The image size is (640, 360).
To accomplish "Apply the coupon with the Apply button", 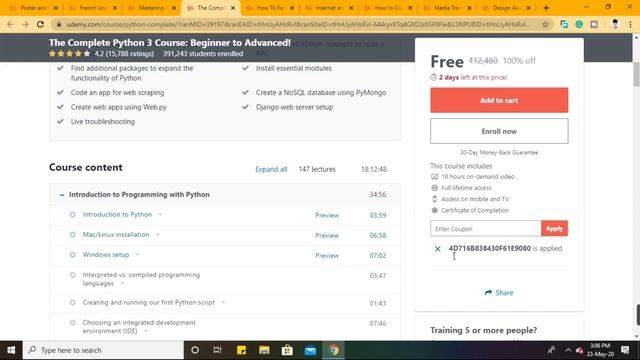I will (554, 229).
